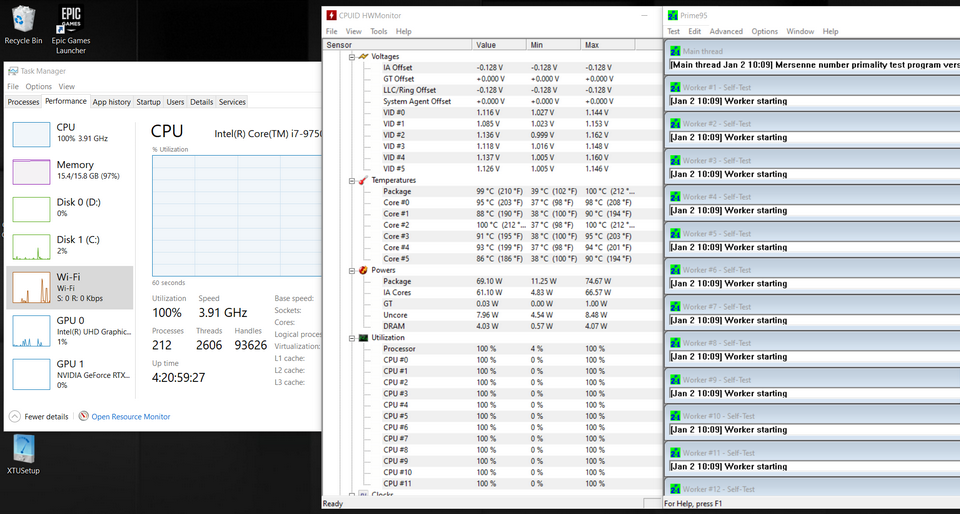Click the Temperatures thermometer icon in HWMonitor
The height and width of the screenshot is (514, 960).
tap(363, 180)
